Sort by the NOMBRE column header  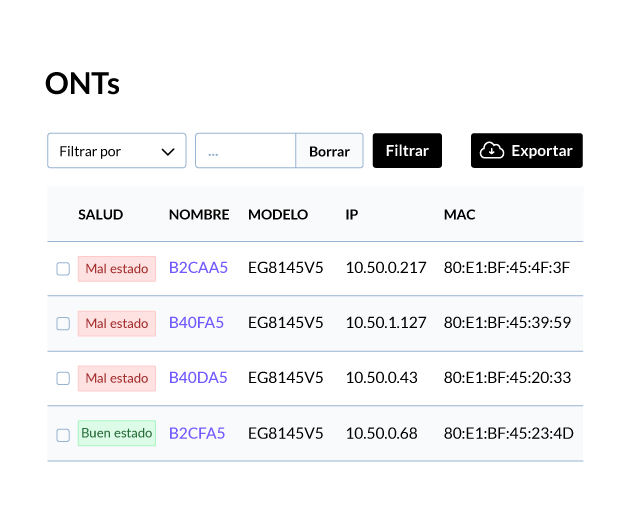click(199, 214)
